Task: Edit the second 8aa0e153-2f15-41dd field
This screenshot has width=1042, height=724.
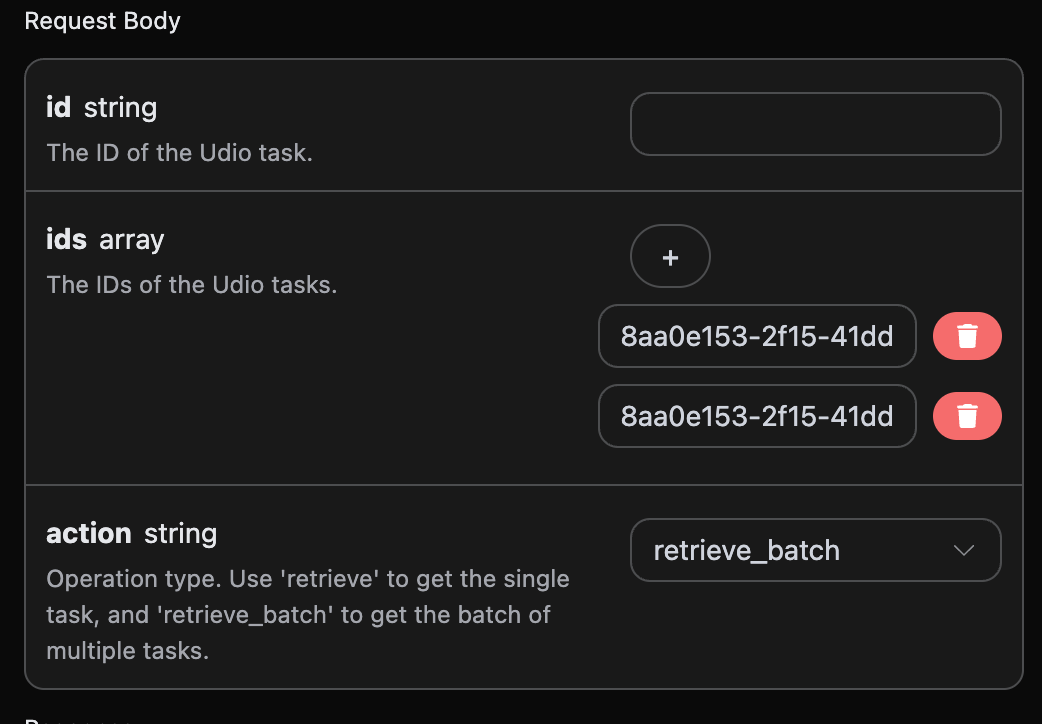Action: pyautogui.click(x=757, y=416)
